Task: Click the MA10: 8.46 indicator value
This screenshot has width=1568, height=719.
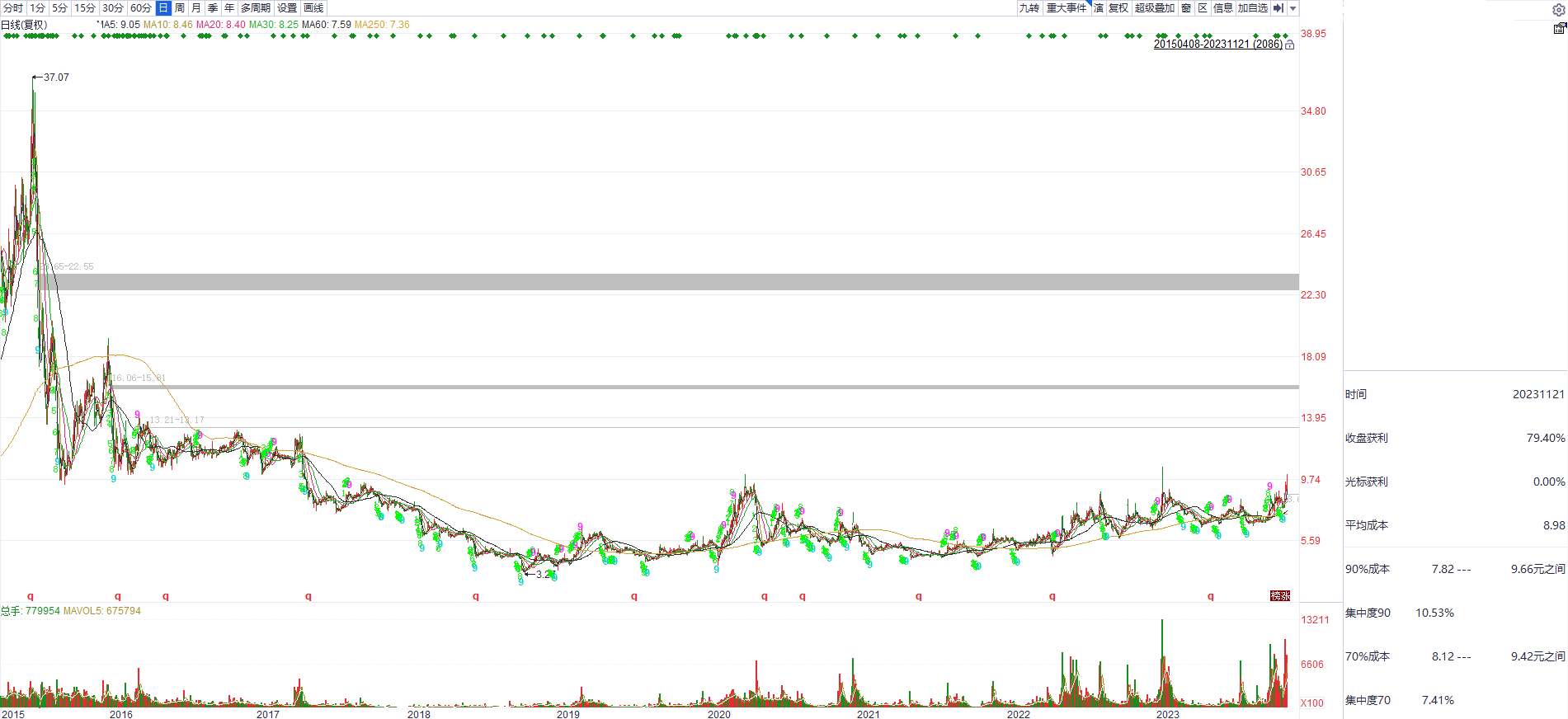Action: [168, 25]
